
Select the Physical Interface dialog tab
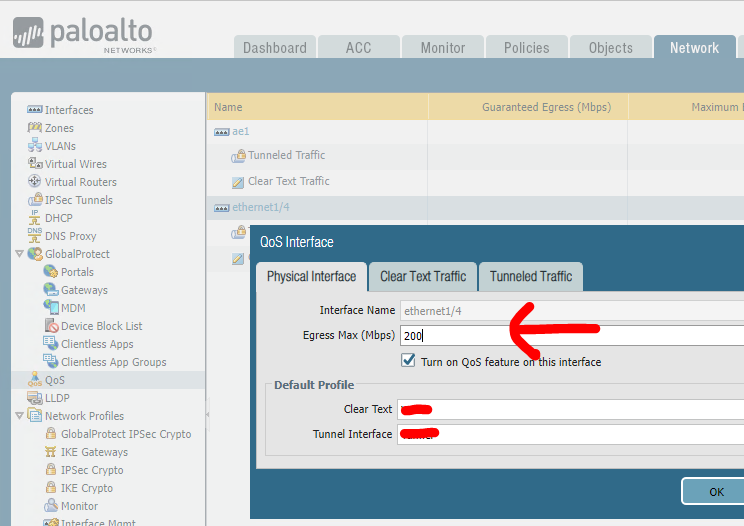pos(311,277)
